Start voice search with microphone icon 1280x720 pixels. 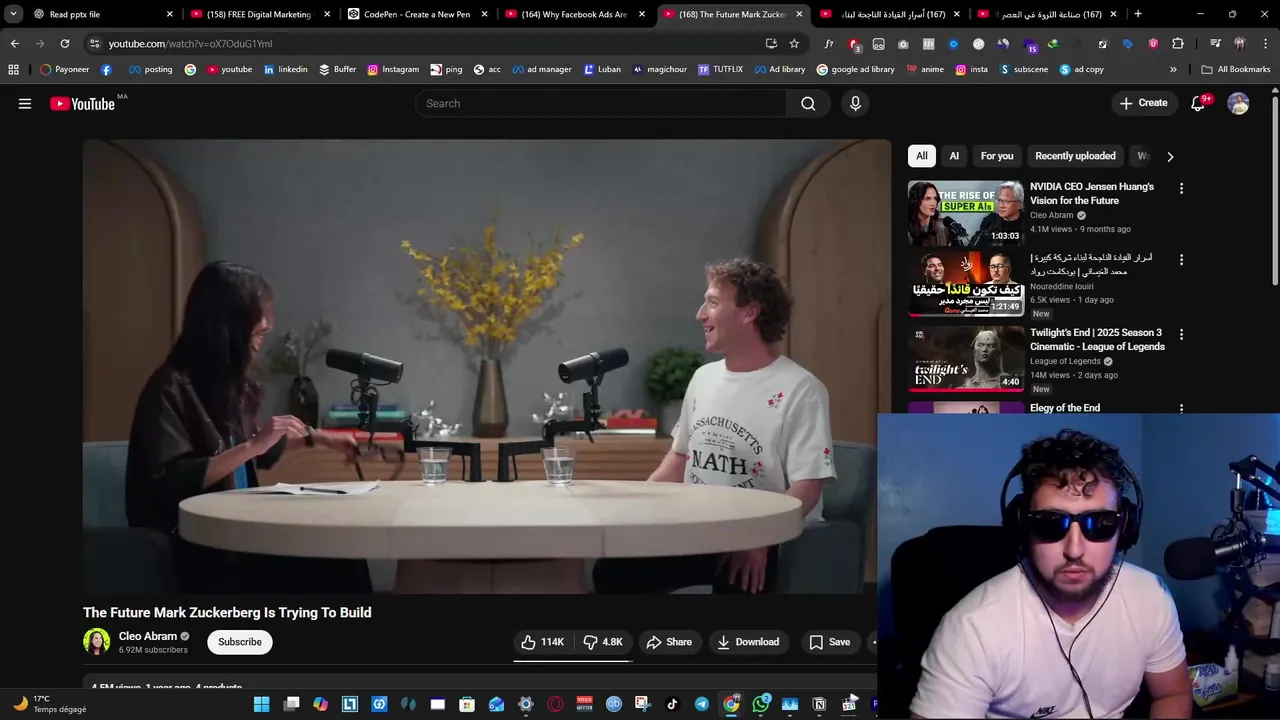855,103
